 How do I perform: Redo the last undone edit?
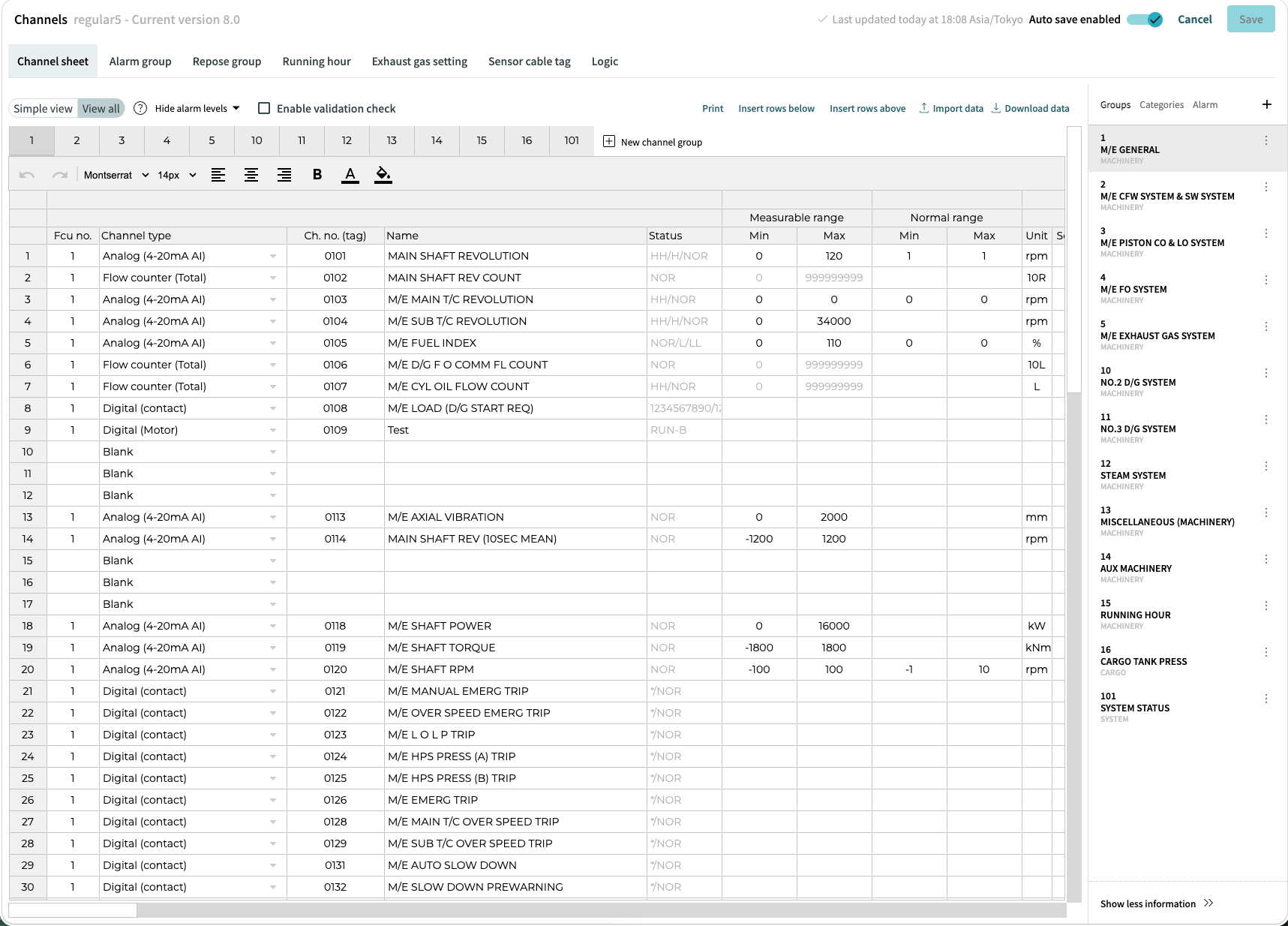click(60, 175)
